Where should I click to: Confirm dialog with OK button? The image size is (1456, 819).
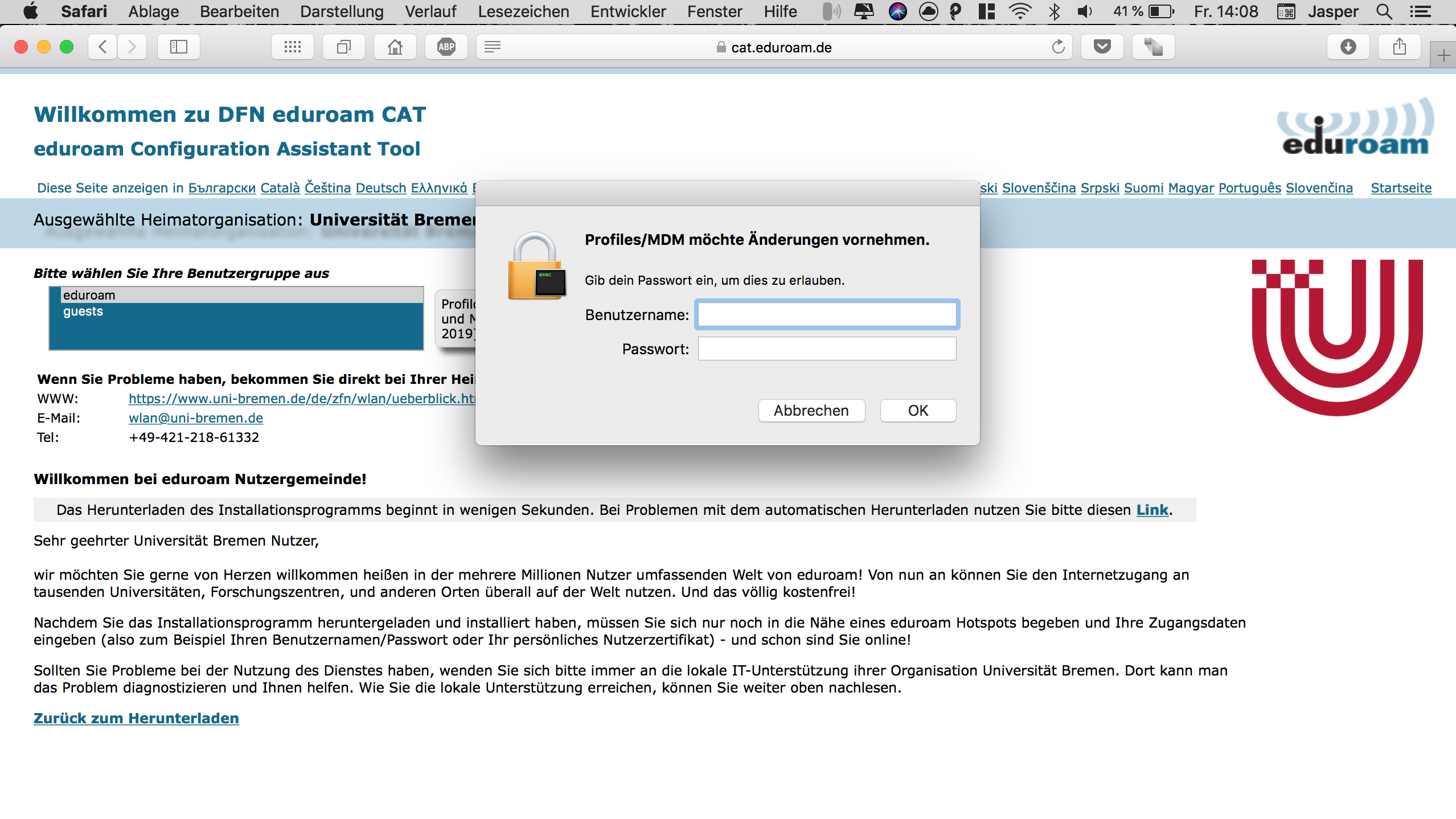(917, 411)
